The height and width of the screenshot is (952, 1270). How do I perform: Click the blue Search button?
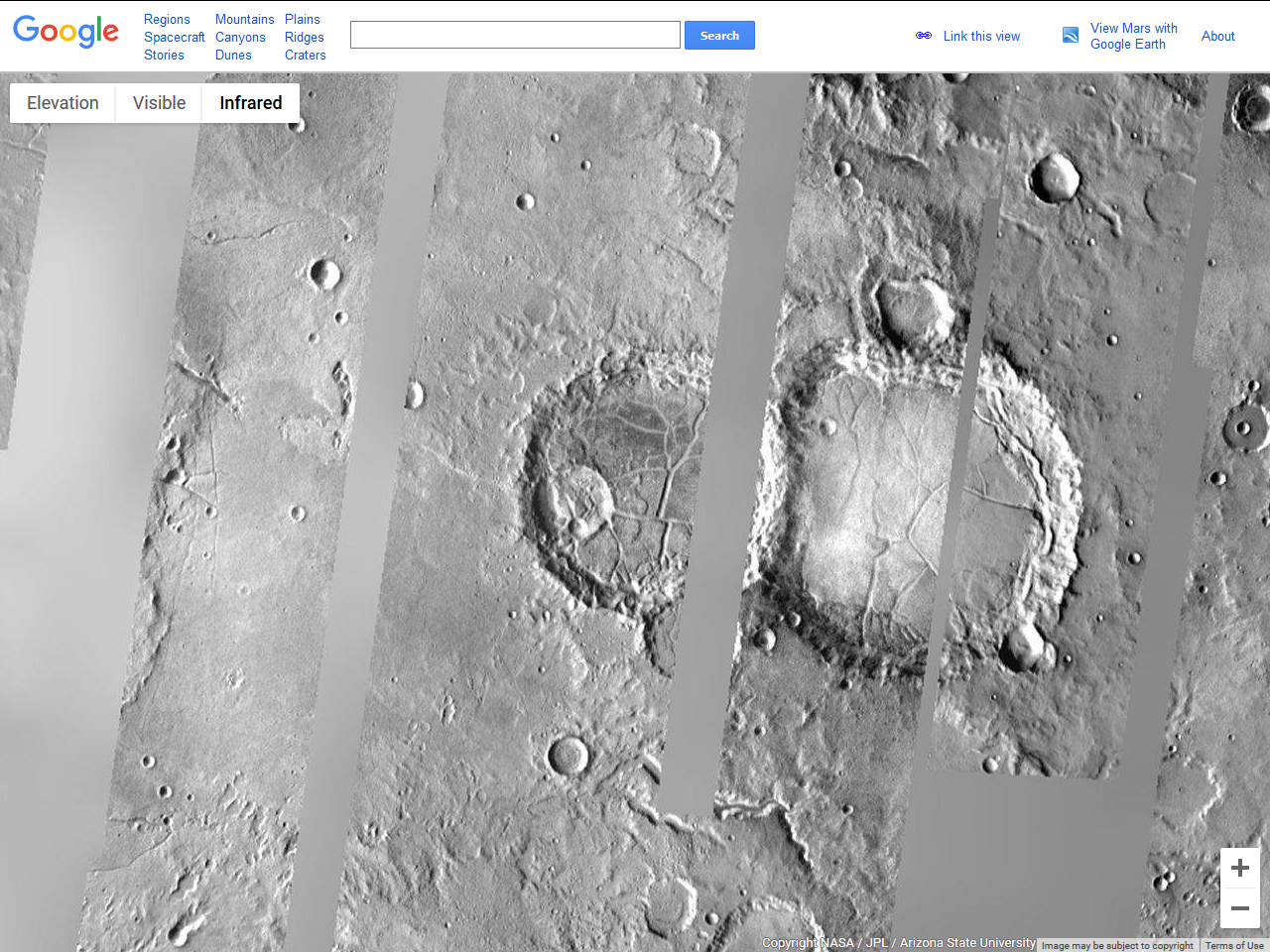[x=719, y=35]
